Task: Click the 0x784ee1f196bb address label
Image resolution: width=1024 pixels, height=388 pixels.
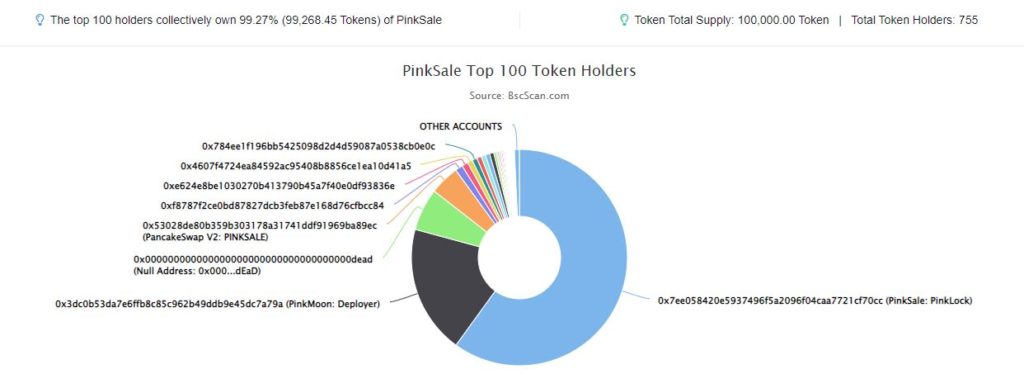Action: point(319,146)
